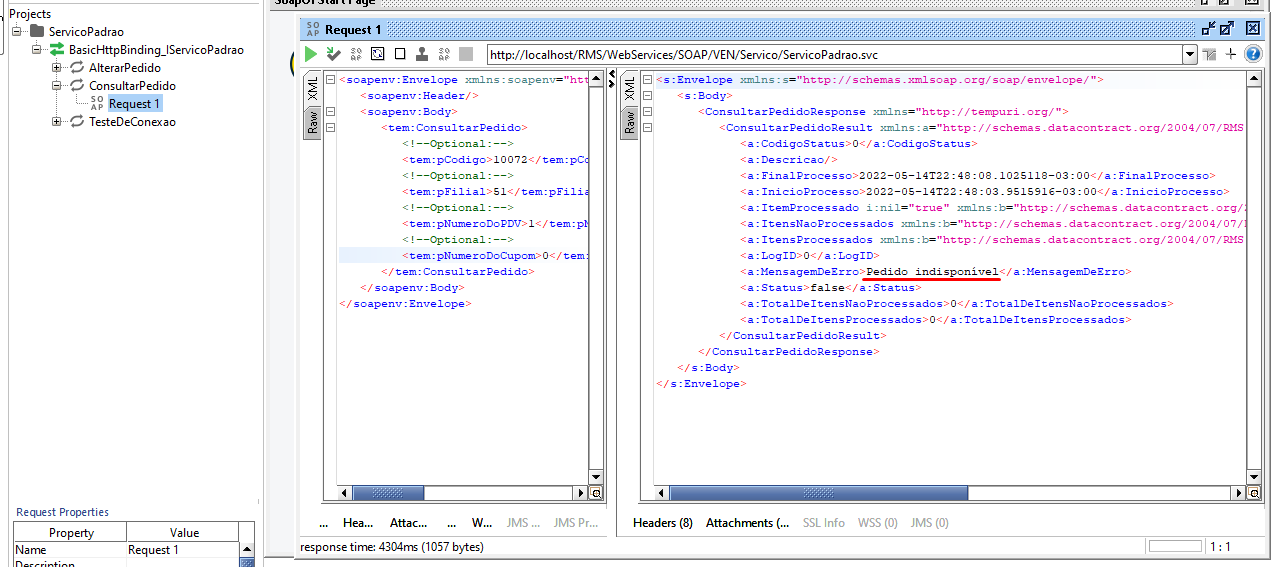Collapse the ServicoPadrao project node
1281x567 pixels.
[x=17, y=32]
